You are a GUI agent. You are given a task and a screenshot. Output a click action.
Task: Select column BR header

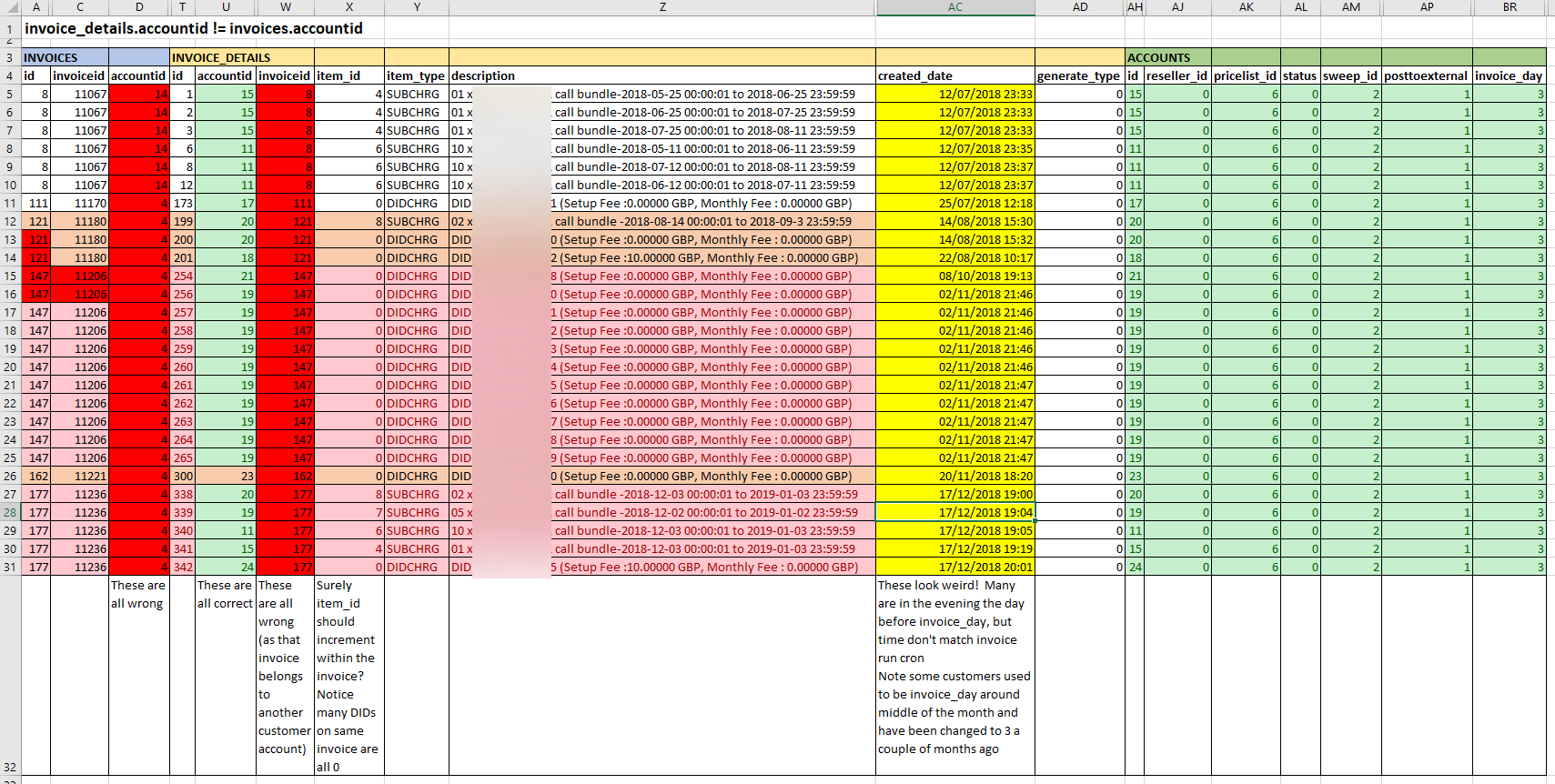[x=1510, y=7]
